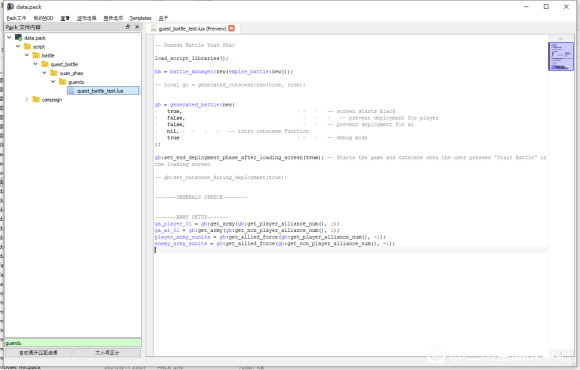The width and height of the screenshot is (580, 370).
Task: Click the set_cutscene_during_deployment comment line
Action: [x=221, y=178]
